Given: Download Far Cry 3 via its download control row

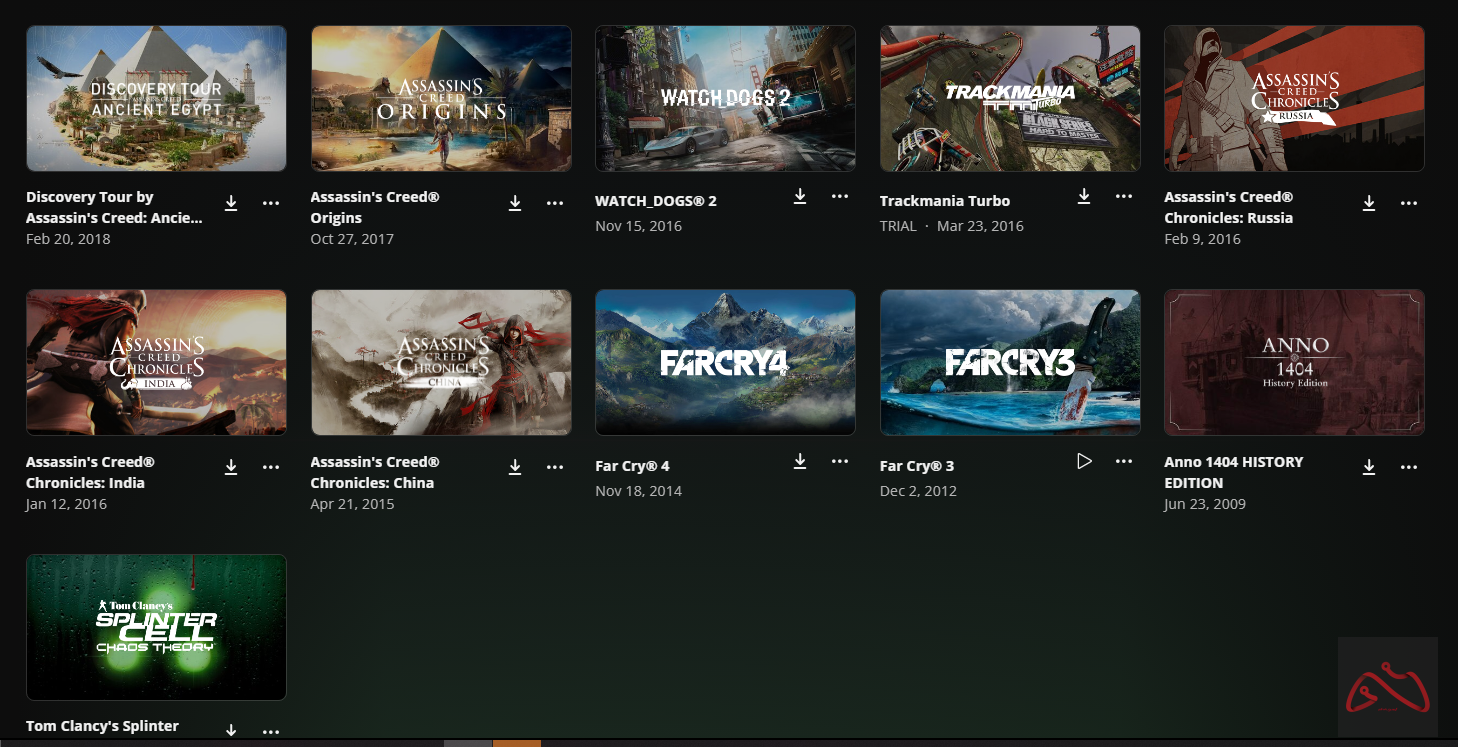Looking at the screenshot, I should [x=1083, y=461].
